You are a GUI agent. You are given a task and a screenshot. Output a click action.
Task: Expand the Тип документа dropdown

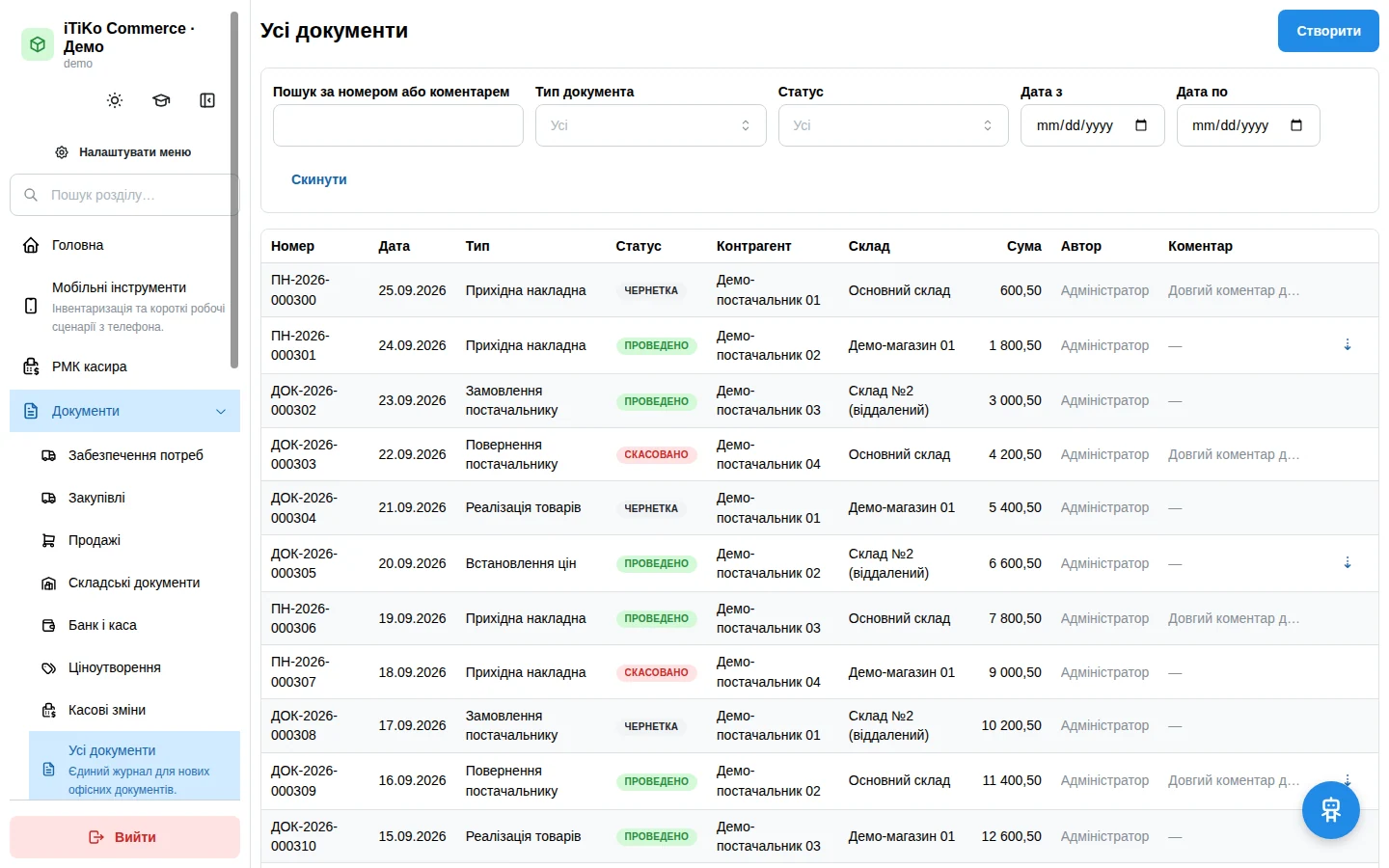650,125
